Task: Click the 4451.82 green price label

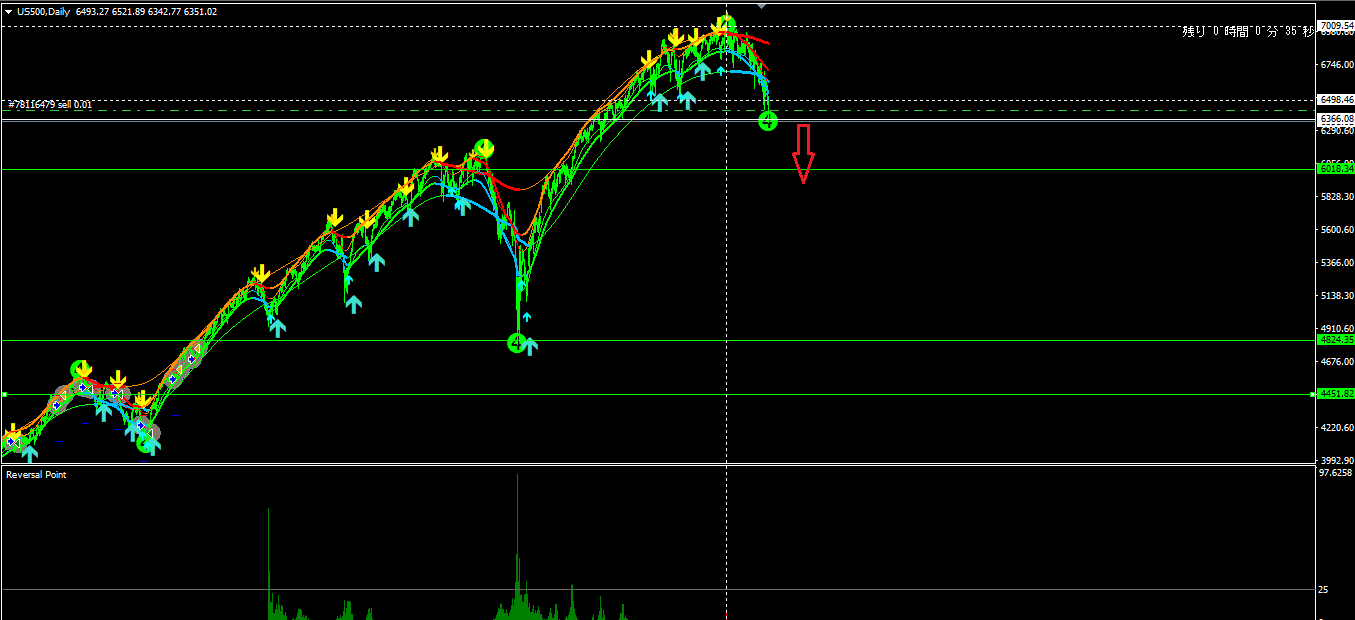Action: point(1335,394)
